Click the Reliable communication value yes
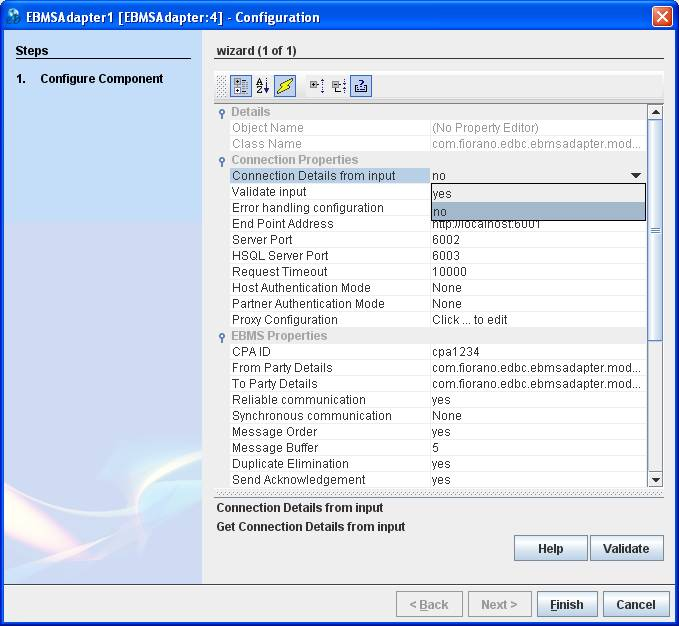This screenshot has height=626, width=679. 538,400
